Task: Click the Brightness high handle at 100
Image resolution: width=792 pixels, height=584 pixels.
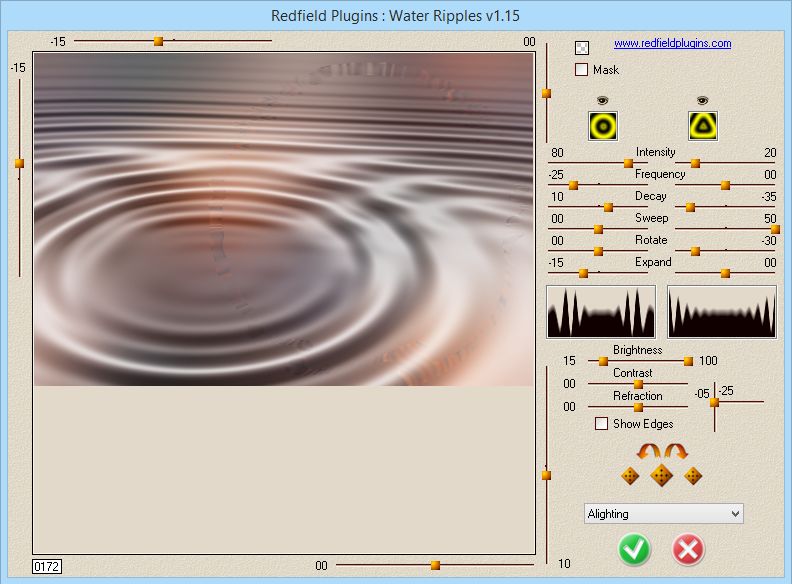Action: click(x=688, y=361)
